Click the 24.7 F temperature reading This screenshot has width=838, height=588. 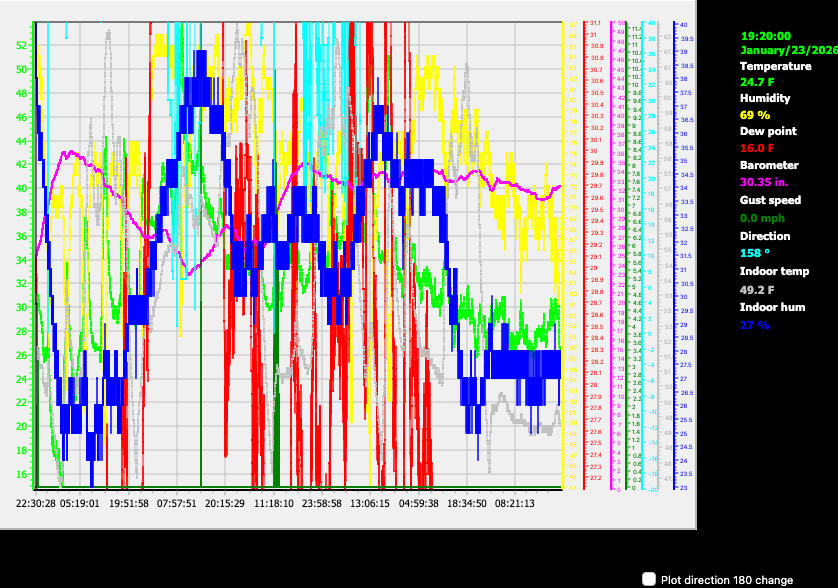pos(758,82)
